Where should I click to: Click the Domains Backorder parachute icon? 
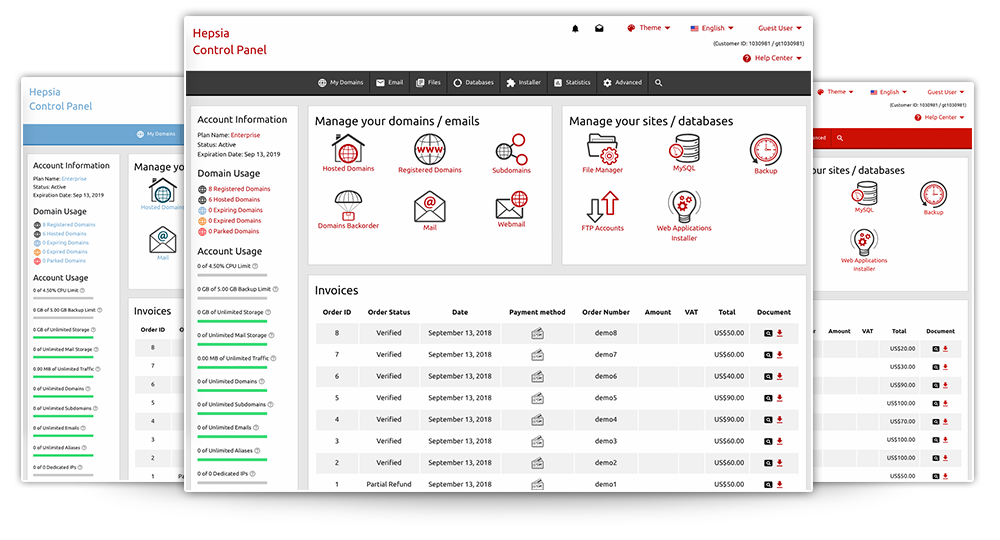[x=348, y=207]
